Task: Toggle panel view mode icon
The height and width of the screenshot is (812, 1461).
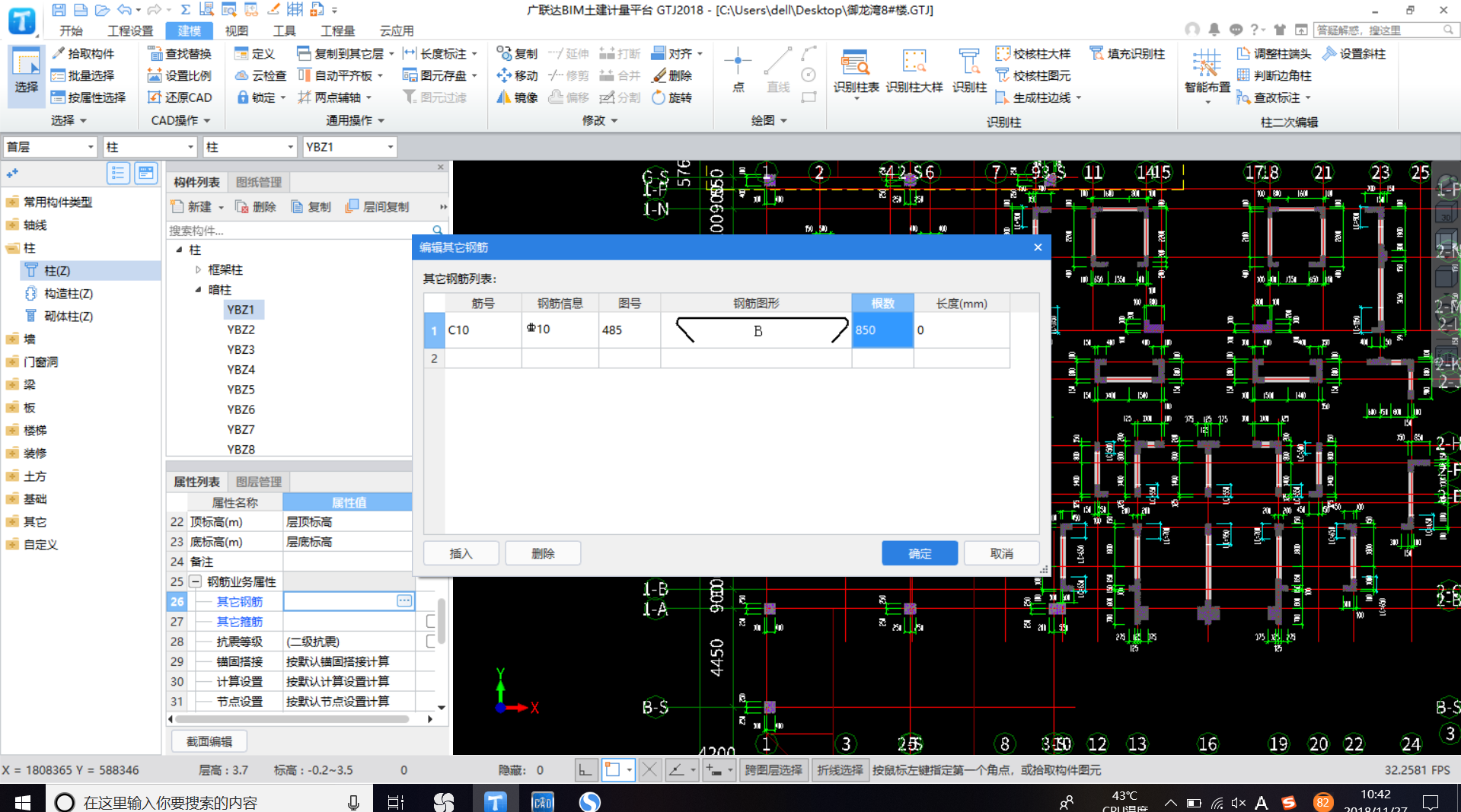Action: click(145, 173)
